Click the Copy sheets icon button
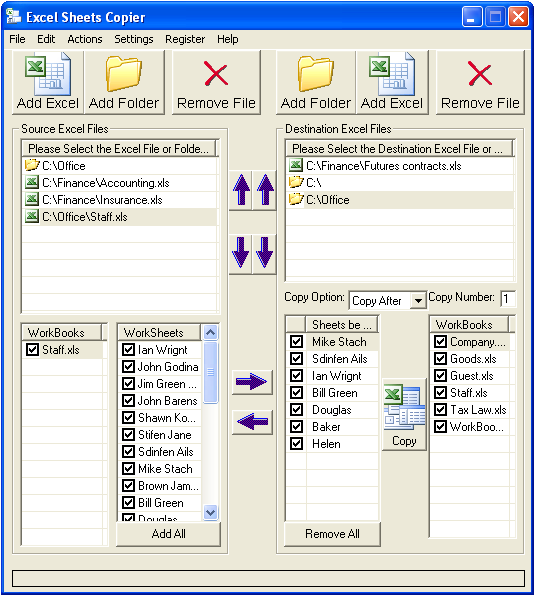Viewport: 534px width, 595px height. point(404,414)
